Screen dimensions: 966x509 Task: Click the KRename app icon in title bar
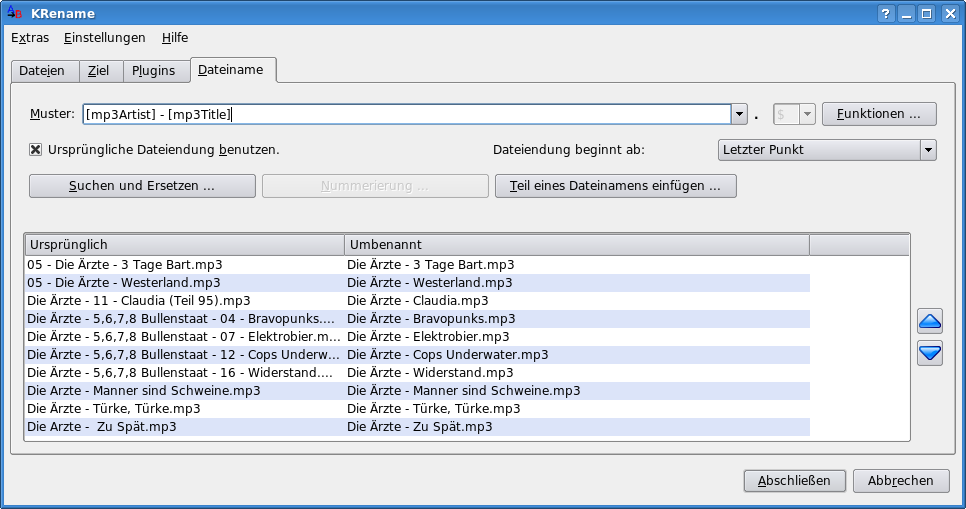[15, 13]
